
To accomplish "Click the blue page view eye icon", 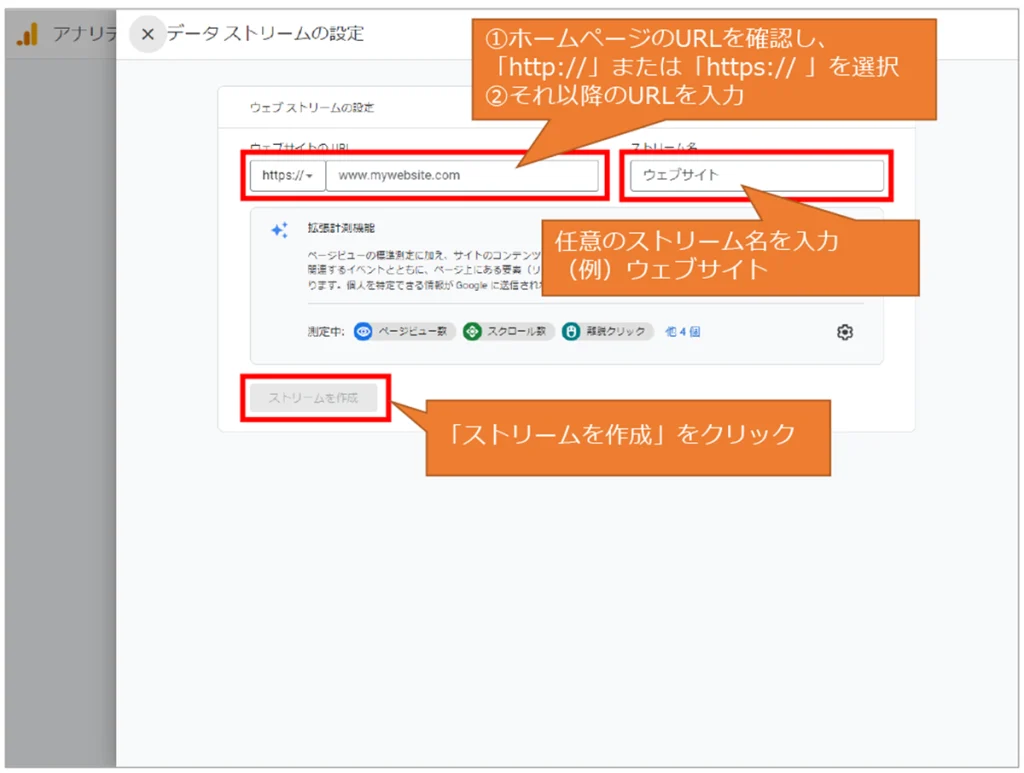I will (x=363, y=332).
